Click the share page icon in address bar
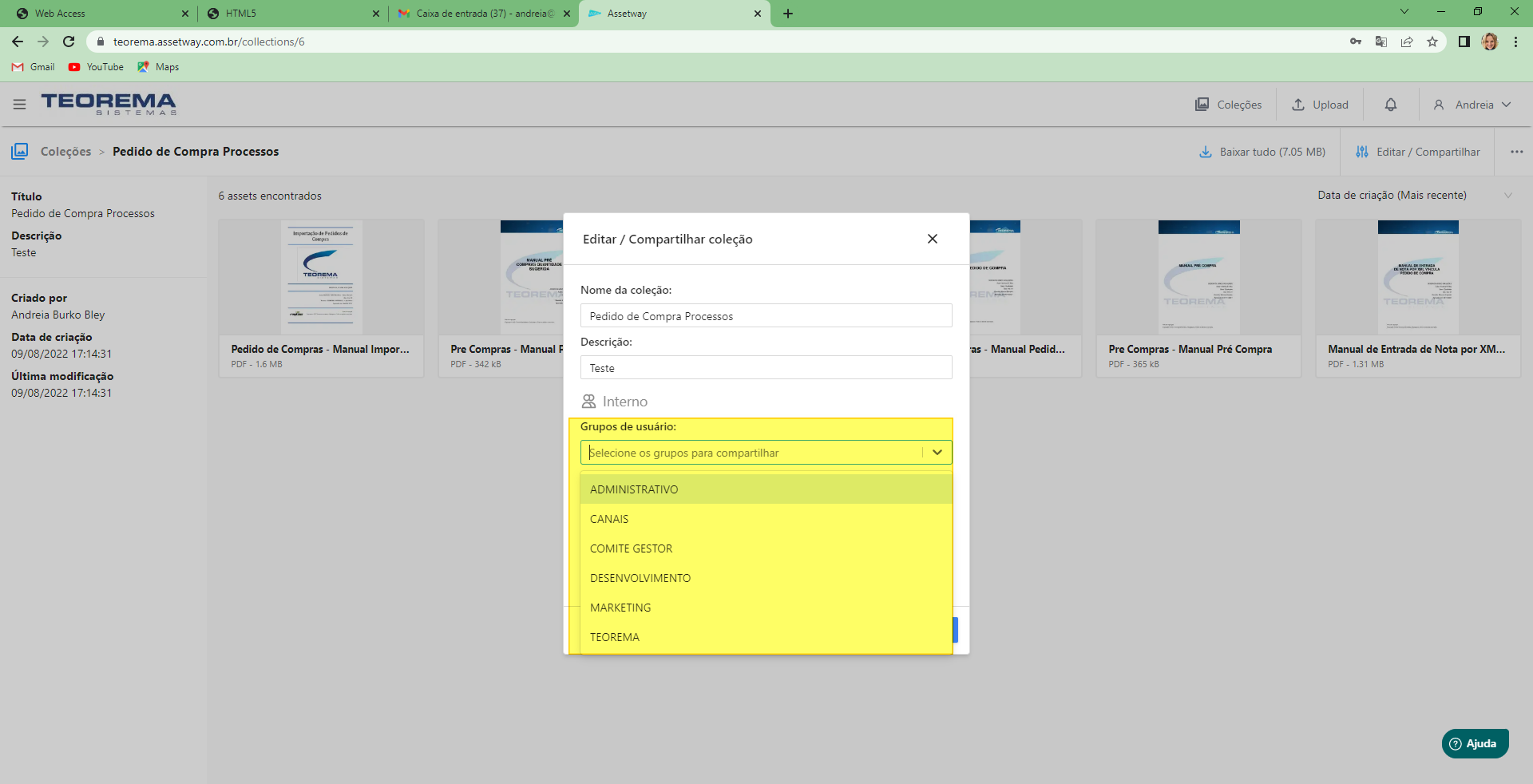The width and height of the screenshot is (1533, 784). [x=1407, y=42]
